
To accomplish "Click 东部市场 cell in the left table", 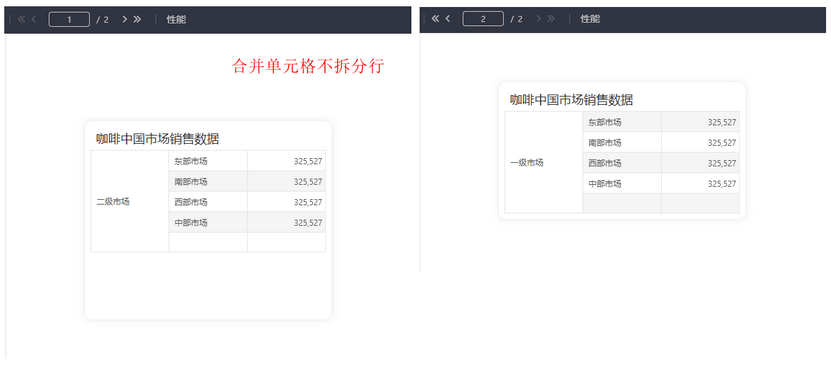I will pyautogui.click(x=208, y=161).
